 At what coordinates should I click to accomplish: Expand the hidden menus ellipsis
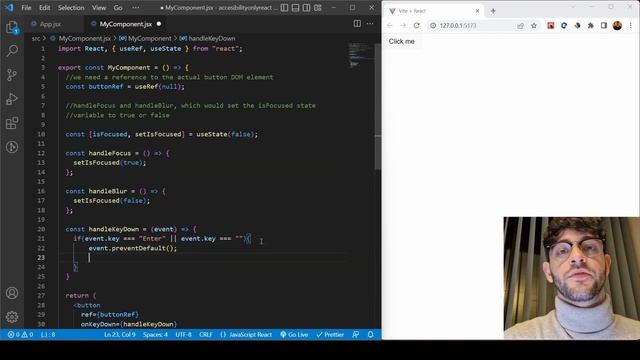point(136,8)
